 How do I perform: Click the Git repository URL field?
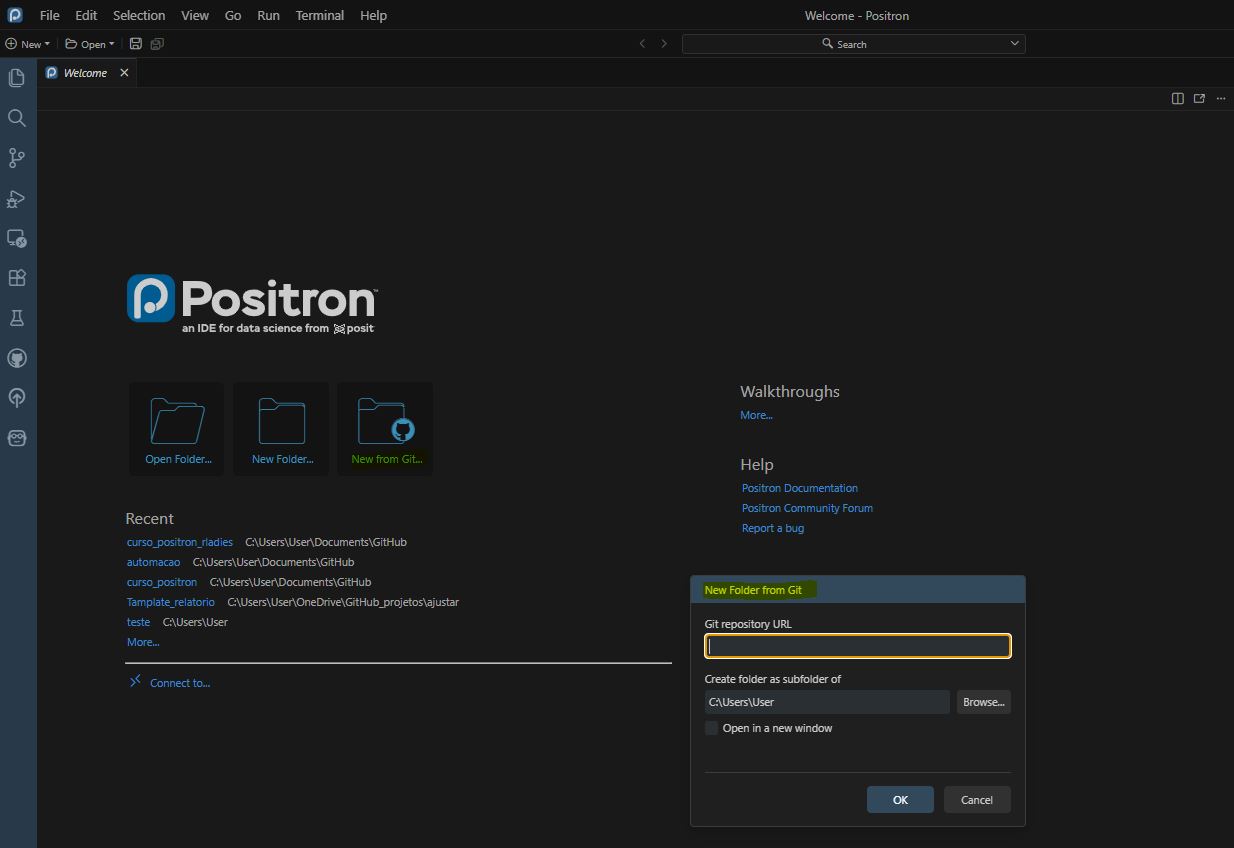857,646
